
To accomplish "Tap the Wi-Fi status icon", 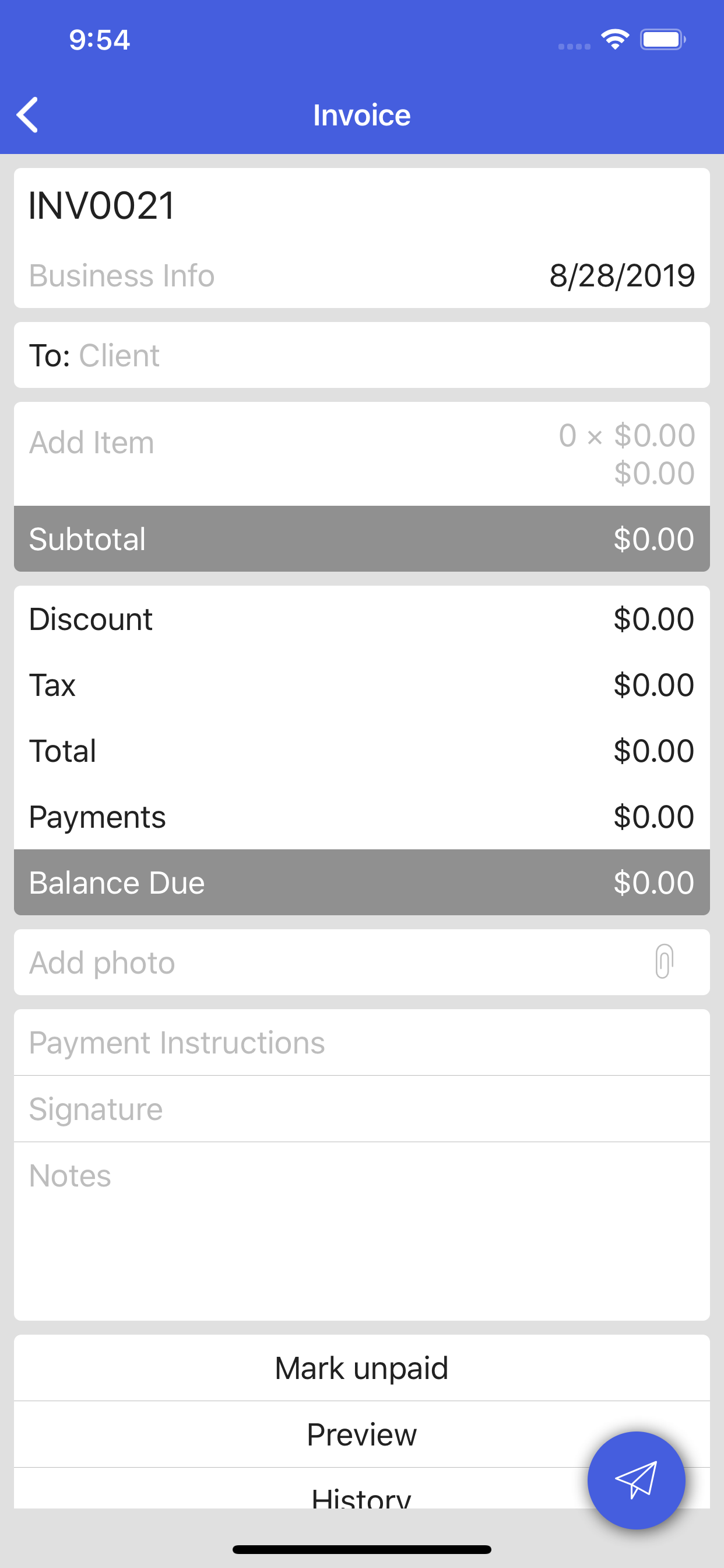I will (615, 40).
